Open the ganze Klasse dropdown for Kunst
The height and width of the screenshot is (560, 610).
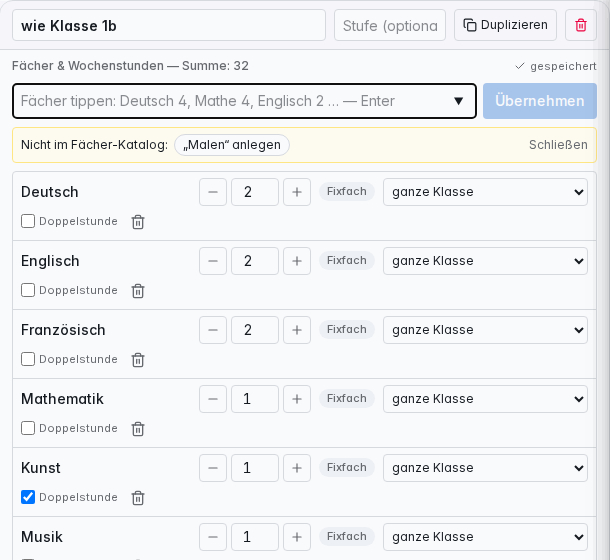click(x=485, y=468)
